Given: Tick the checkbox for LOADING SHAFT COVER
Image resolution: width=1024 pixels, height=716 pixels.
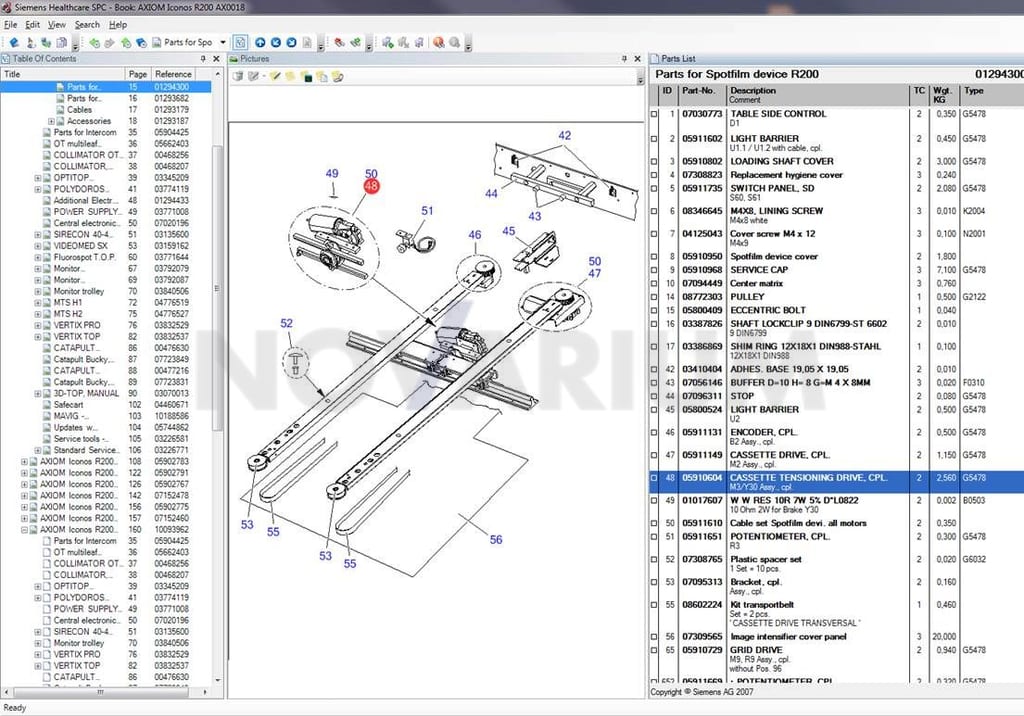Looking at the screenshot, I should click(654, 162).
